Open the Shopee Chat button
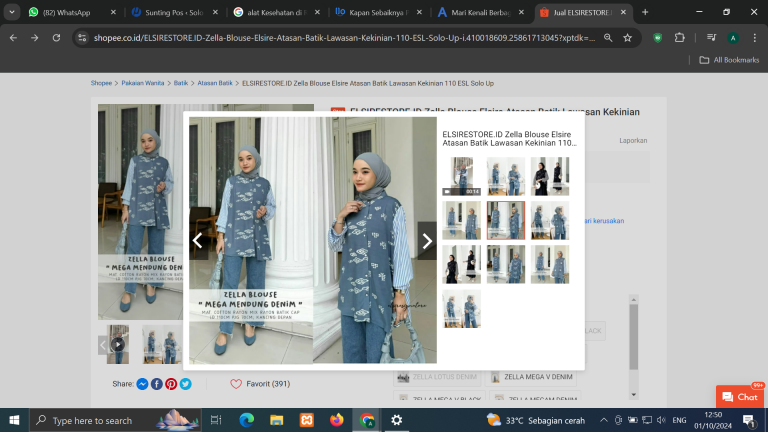 (x=740, y=397)
